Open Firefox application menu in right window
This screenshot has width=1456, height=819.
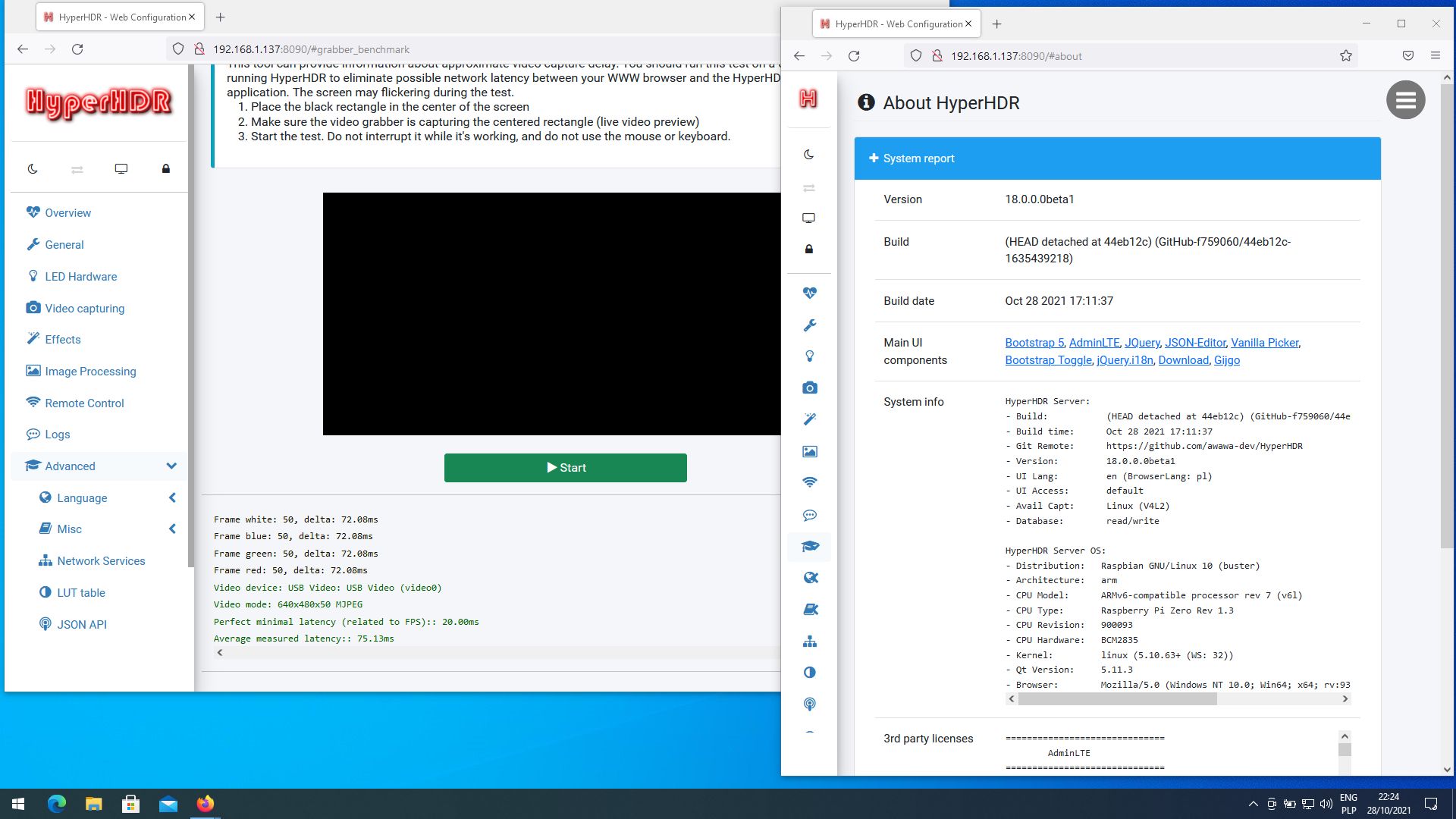tap(1436, 56)
